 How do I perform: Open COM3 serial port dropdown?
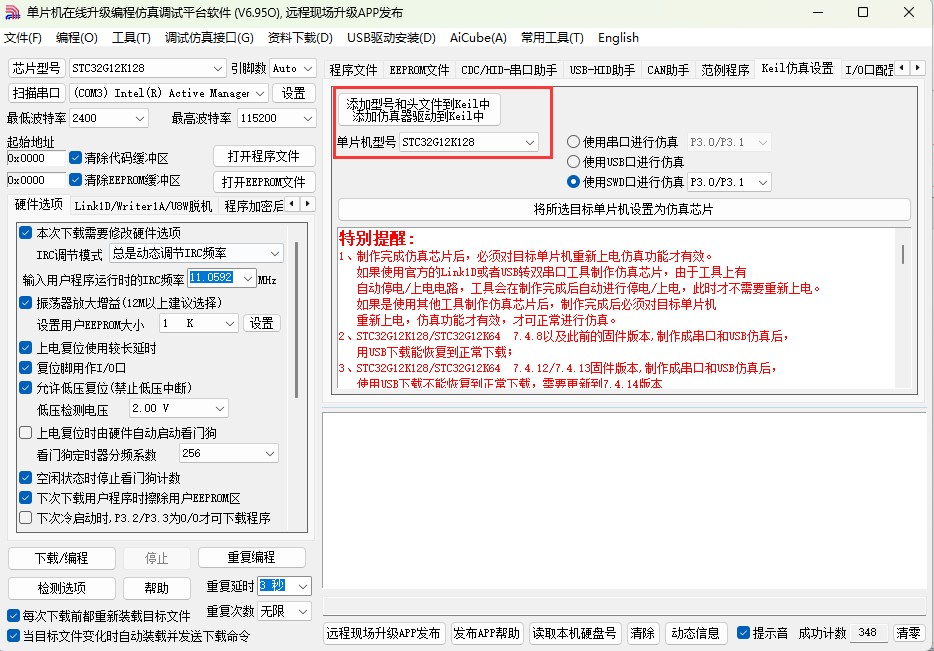(x=260, y=94)
